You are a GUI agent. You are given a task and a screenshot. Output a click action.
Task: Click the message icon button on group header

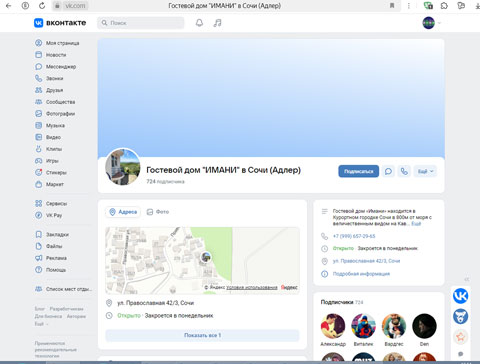click(388, 171)
